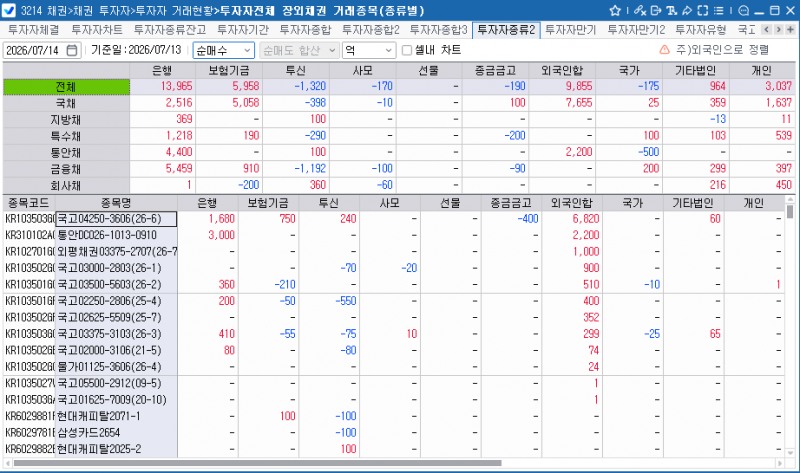Switch to the 투자자체결 tab

pyautogui.click(x=34, y=30)
